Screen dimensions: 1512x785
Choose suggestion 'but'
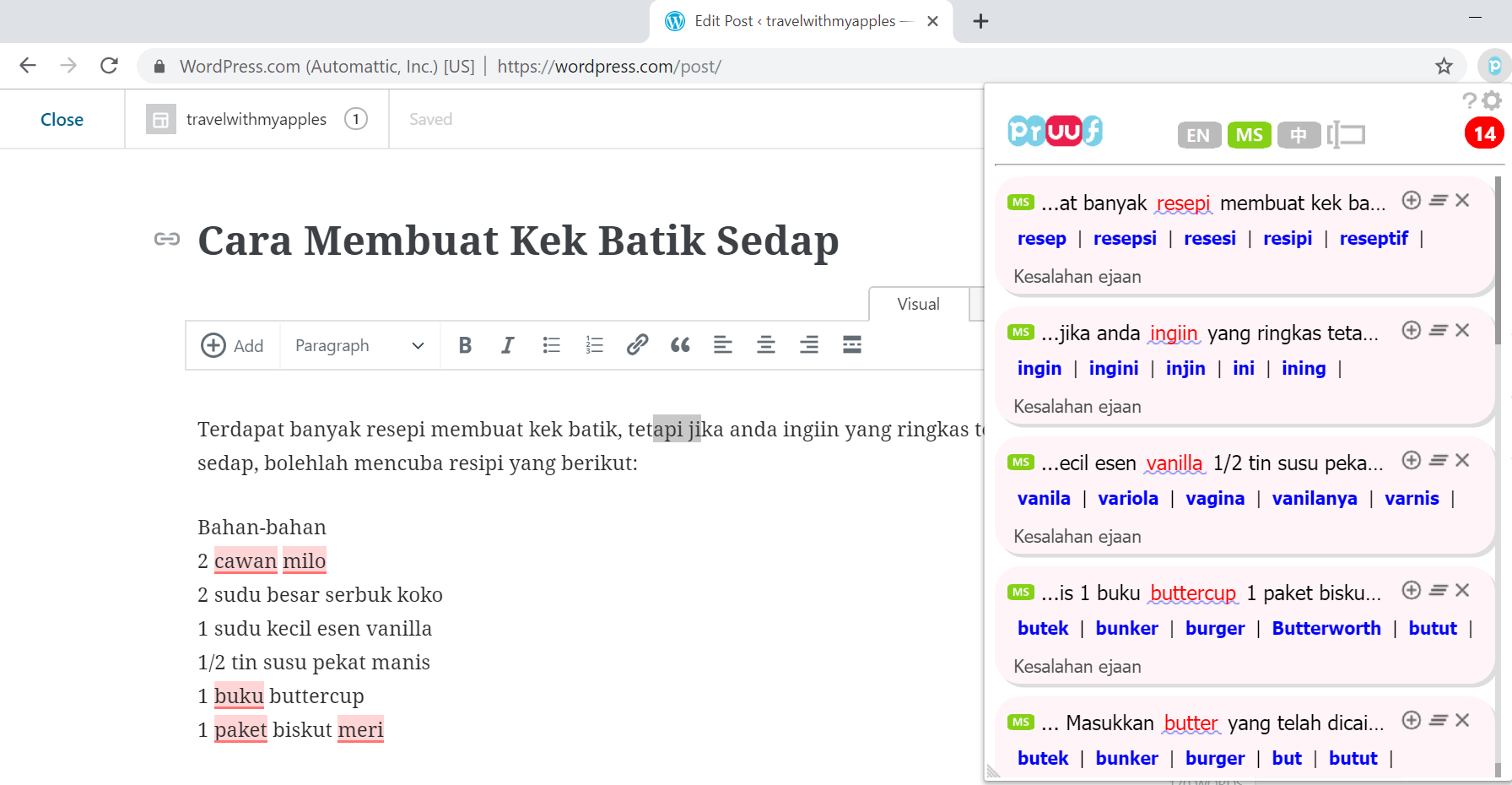pos(1287,759)
